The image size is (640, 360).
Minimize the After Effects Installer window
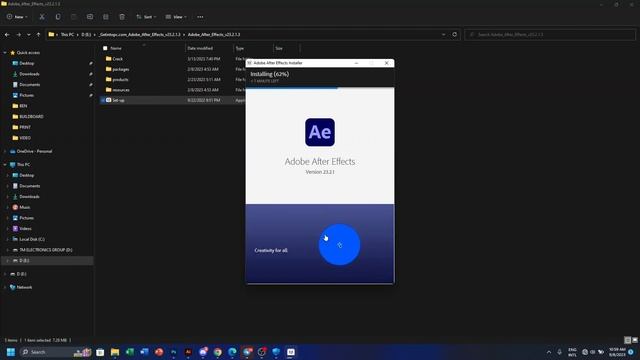coord(356,63)
